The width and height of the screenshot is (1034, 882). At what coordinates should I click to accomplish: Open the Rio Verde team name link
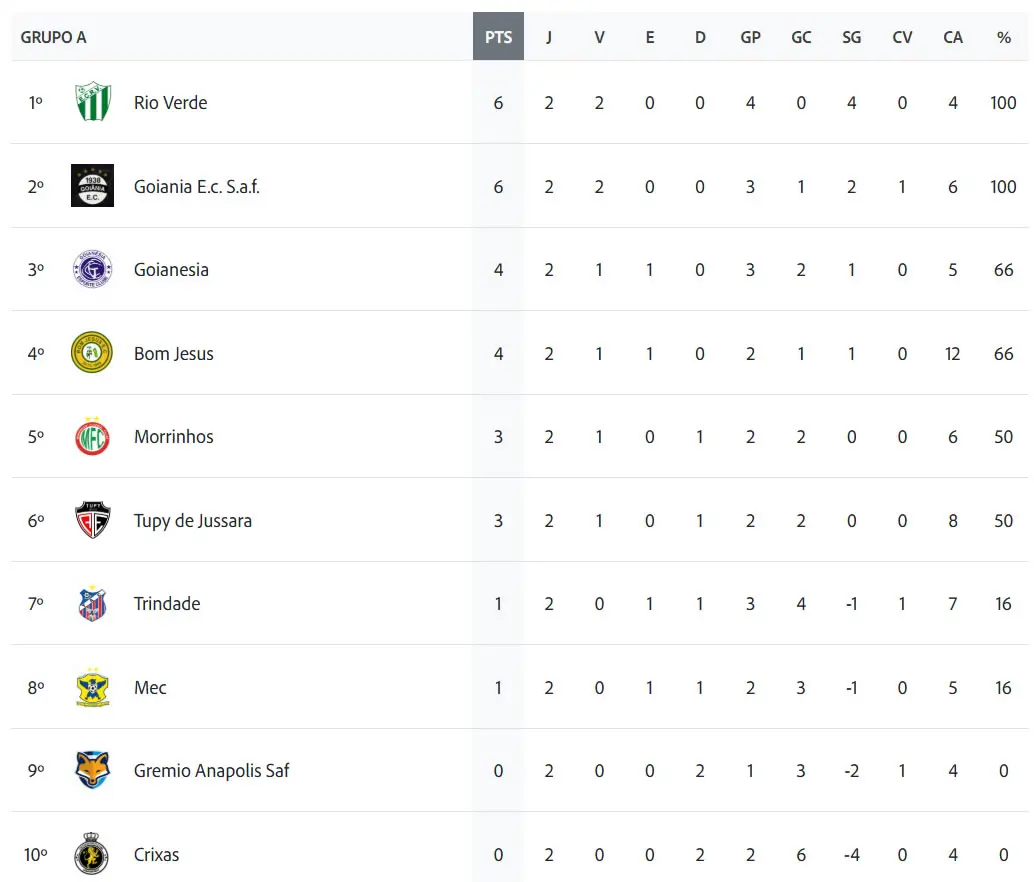(x=170, y=103)
